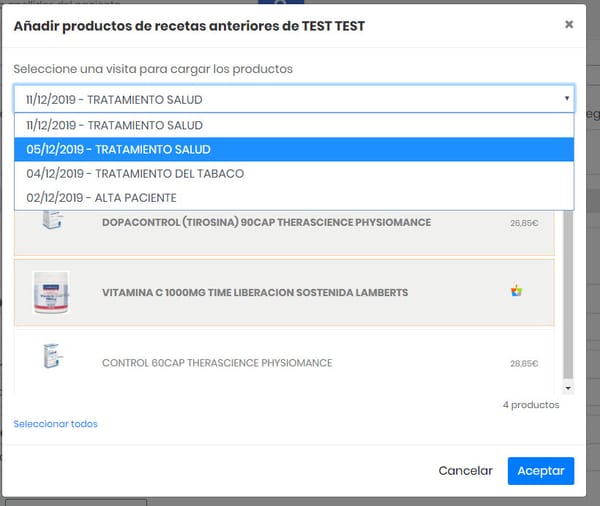Click the 28,85€ price of CONTROL 60CAP
This screenshot has height=506, width=600.
pos(524,363)
